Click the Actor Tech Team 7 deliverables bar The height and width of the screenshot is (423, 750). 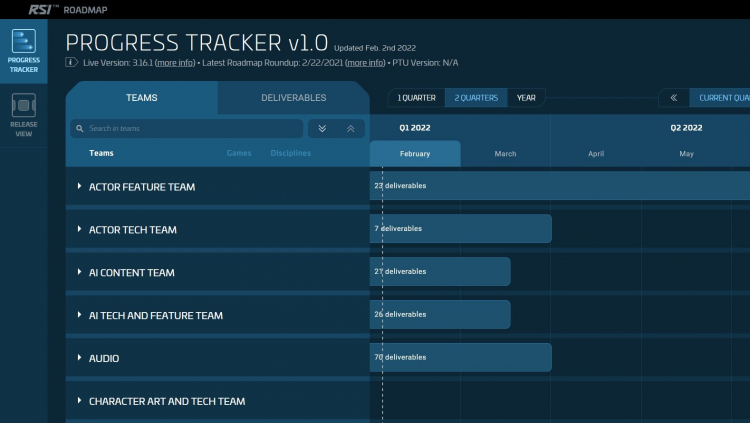coord(460,229)
